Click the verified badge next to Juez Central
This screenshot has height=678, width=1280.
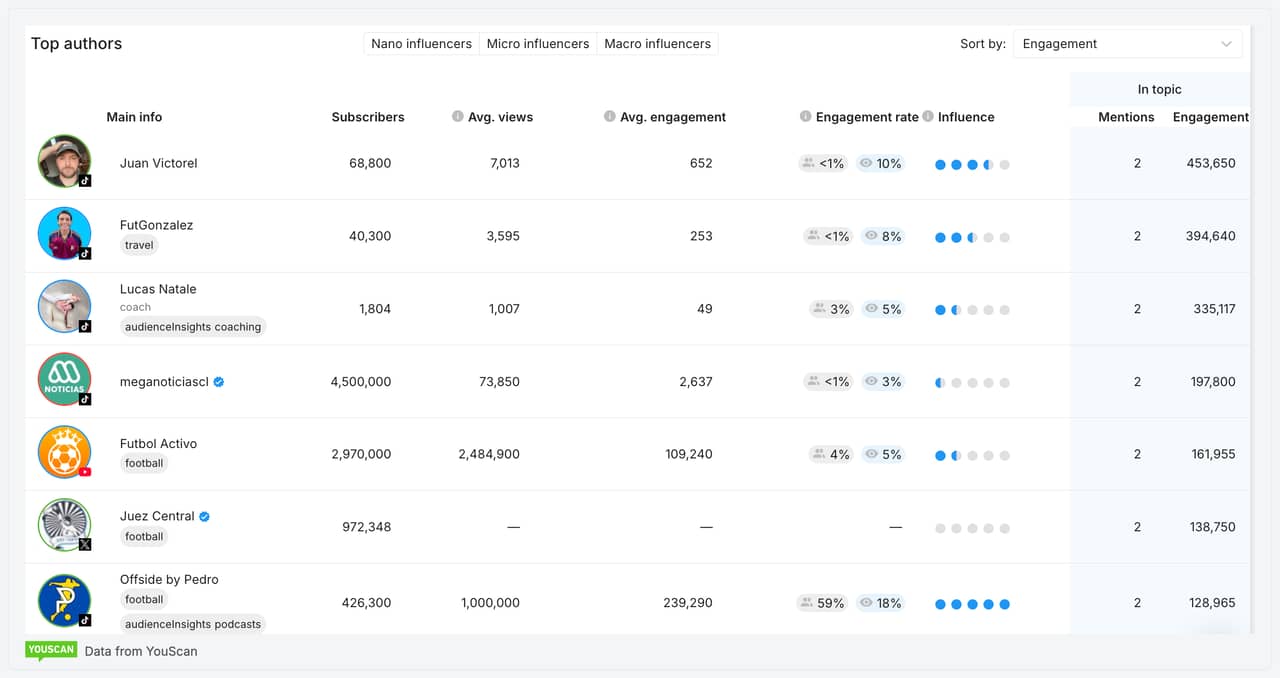point(204,517)
